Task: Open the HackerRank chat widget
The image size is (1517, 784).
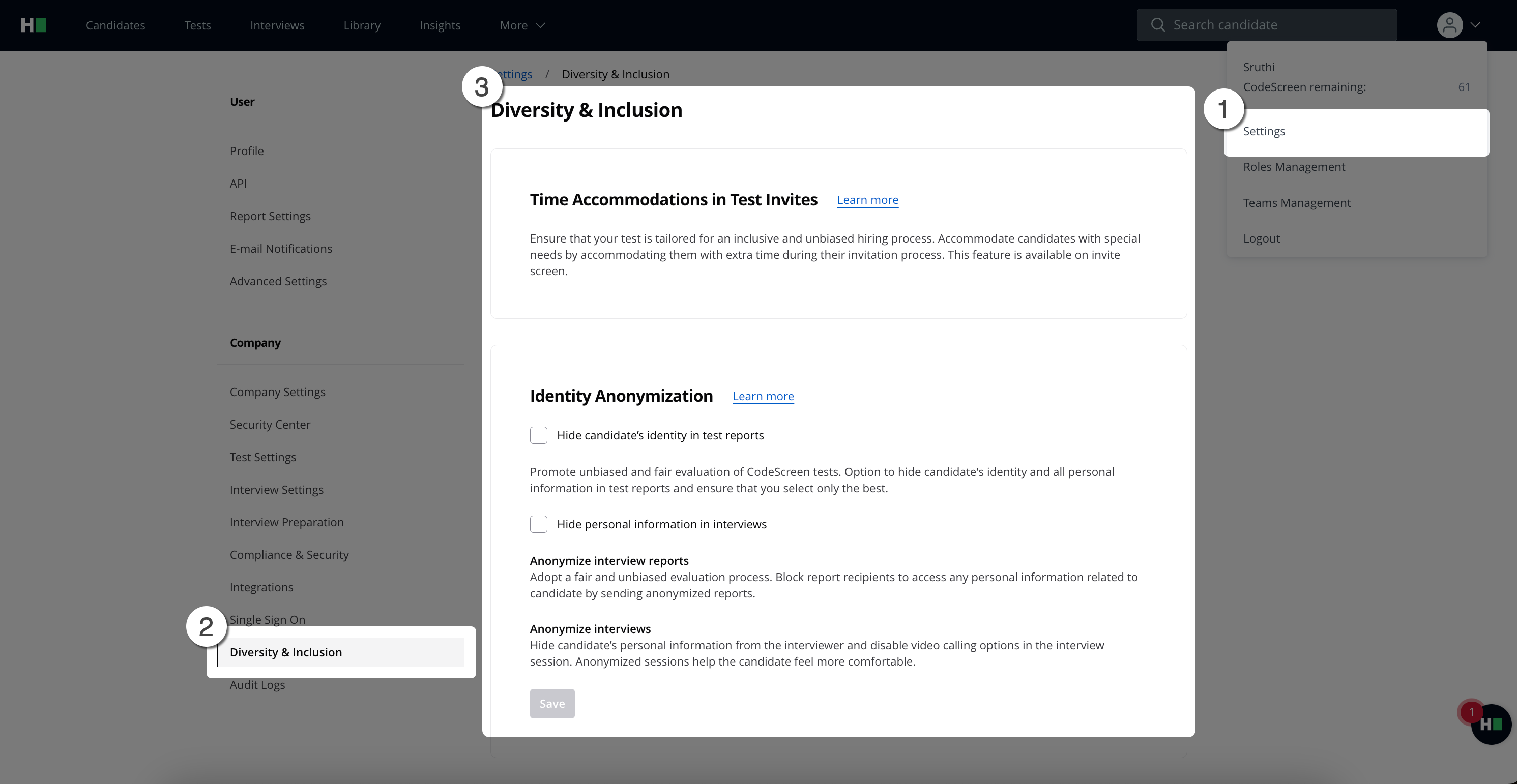Action: (x=1491, y=725)
